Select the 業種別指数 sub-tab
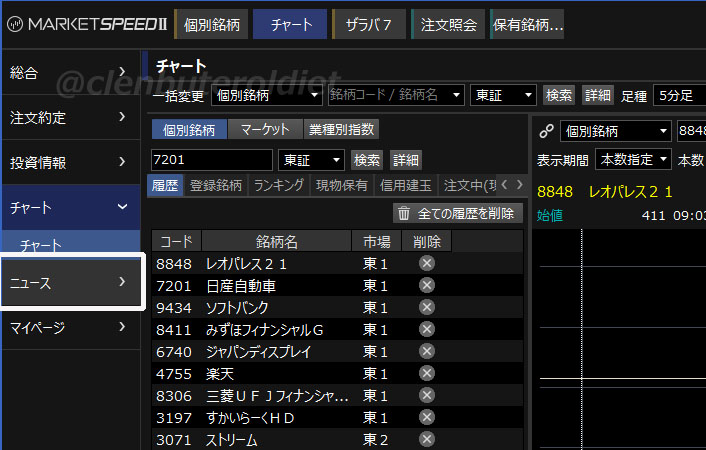Image resolution: width=706 pixels, height=450 pixels. coord(342,130)
